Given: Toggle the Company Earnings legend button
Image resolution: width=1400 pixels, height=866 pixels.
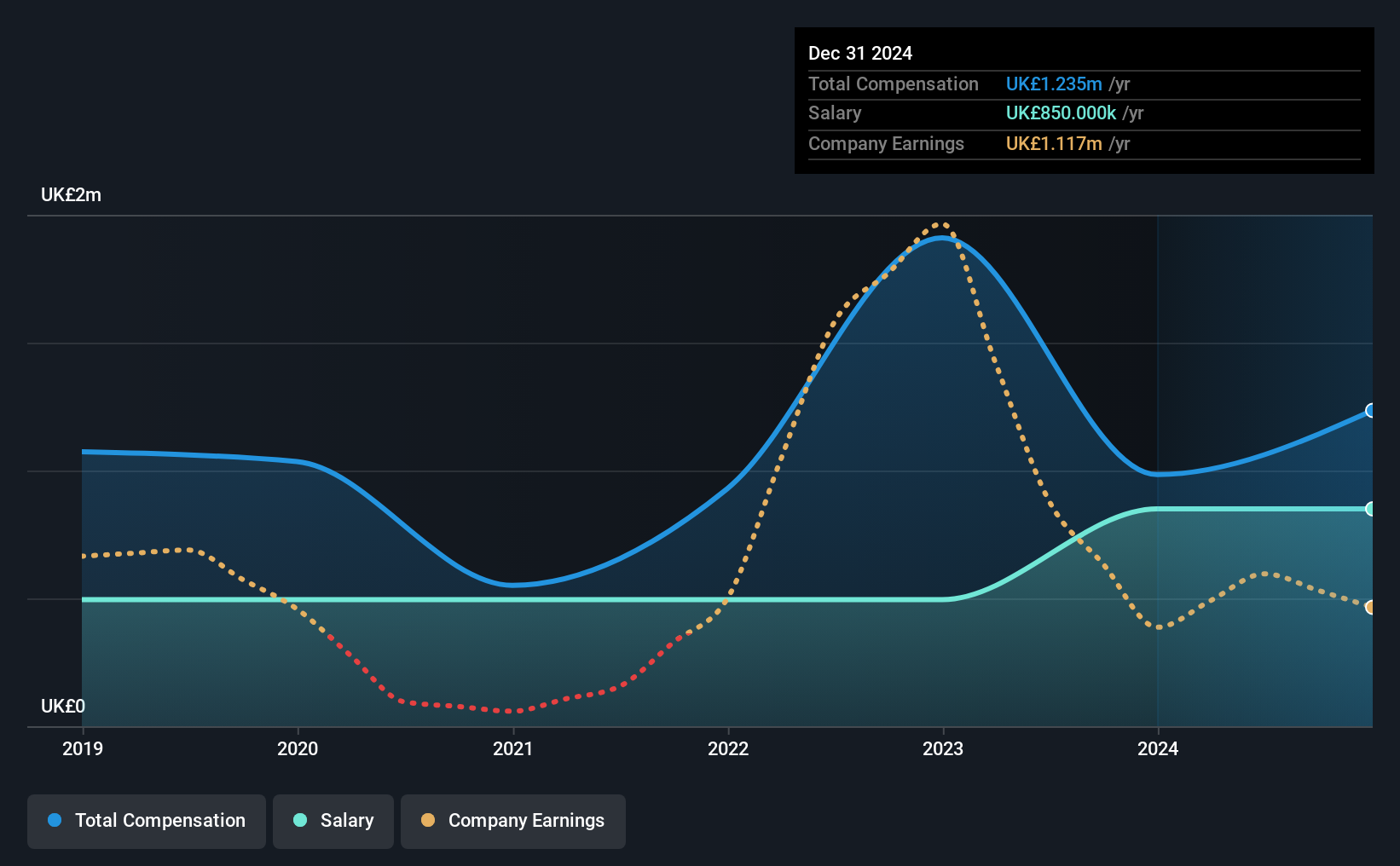Looking at the screenshot, I should point(513,821).
